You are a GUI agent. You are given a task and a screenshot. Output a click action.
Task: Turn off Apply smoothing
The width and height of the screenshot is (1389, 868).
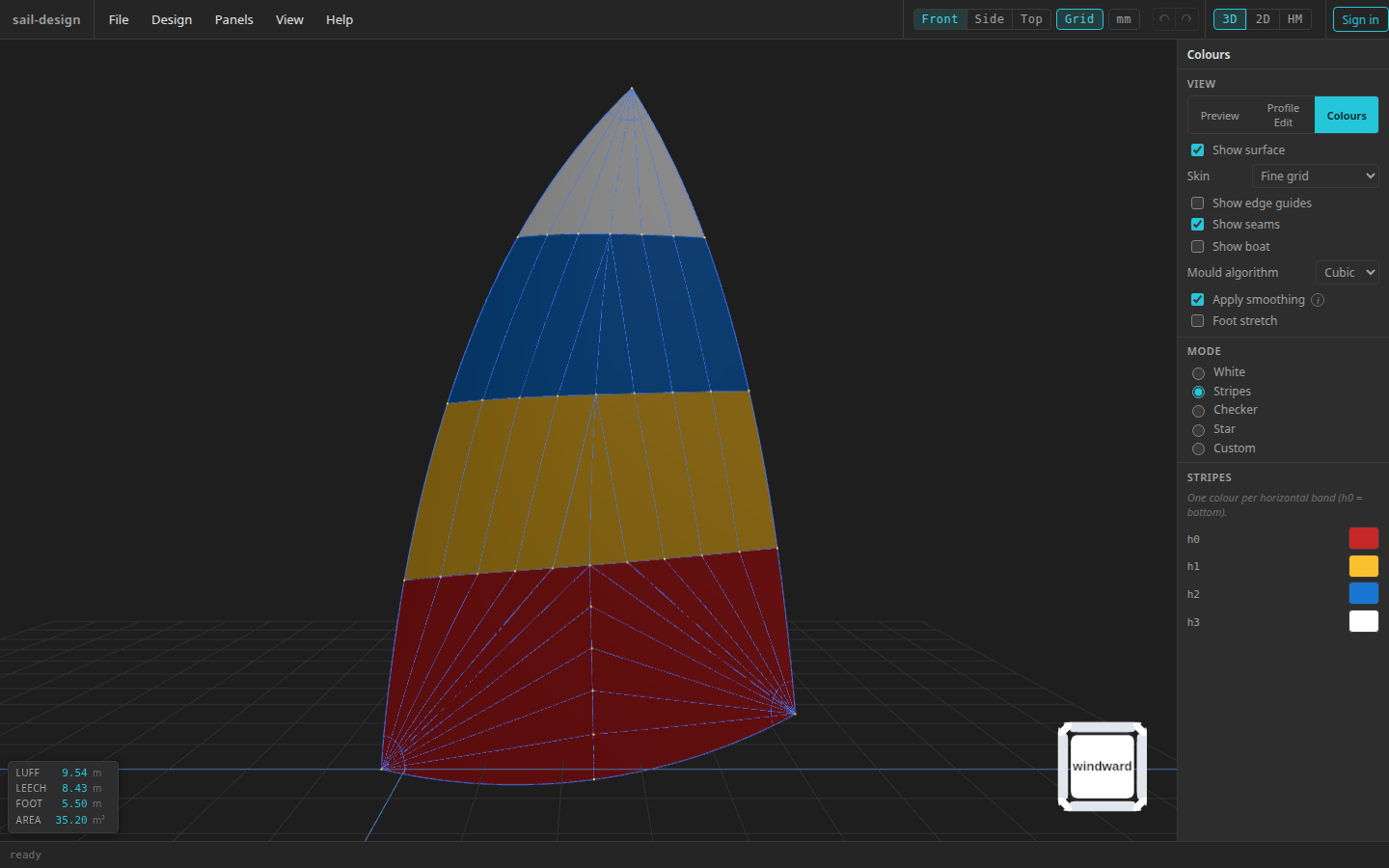(1197, 300)
